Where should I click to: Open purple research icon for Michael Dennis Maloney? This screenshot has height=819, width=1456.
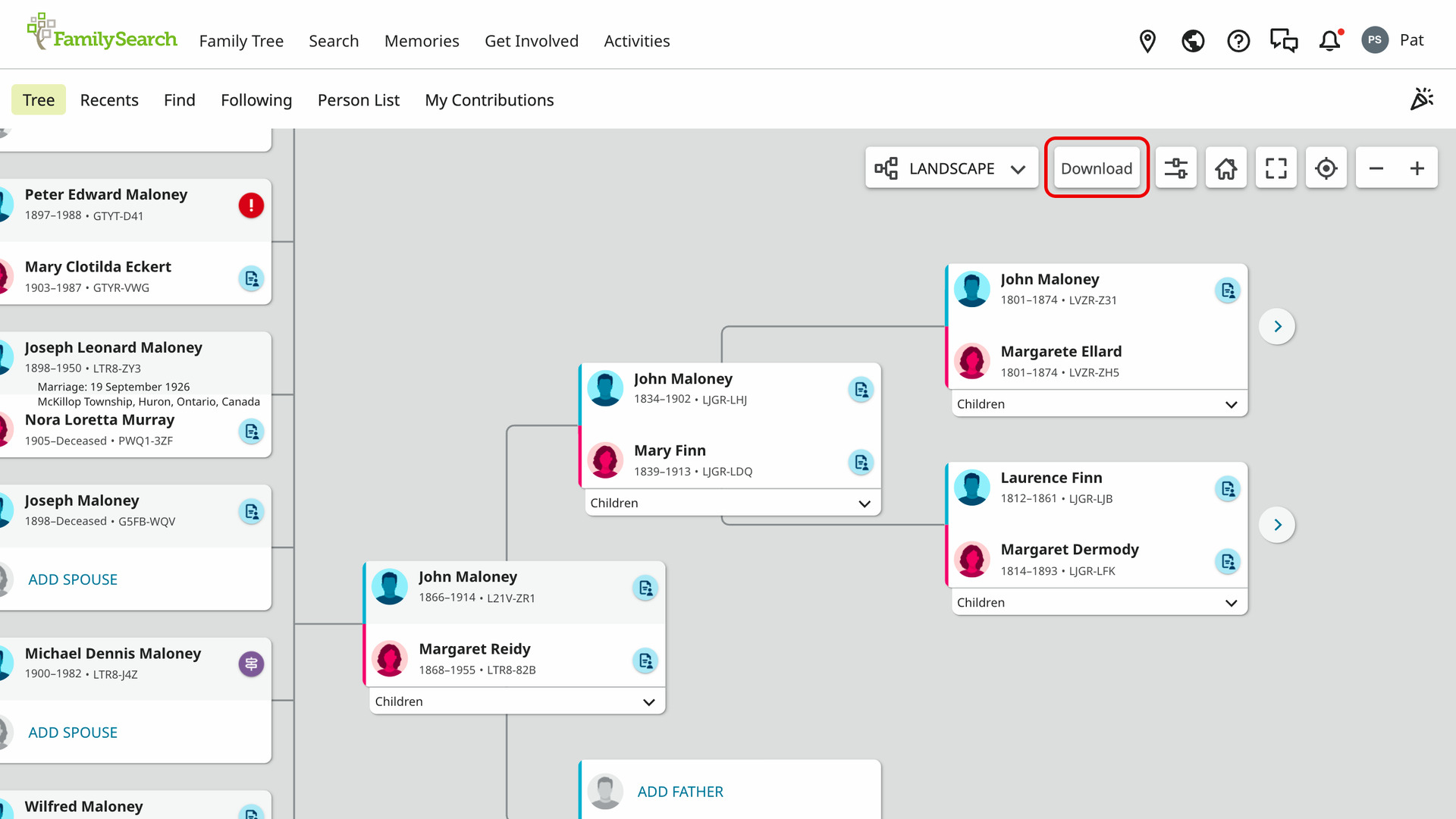pyautogui.click(x=251, y=664)
